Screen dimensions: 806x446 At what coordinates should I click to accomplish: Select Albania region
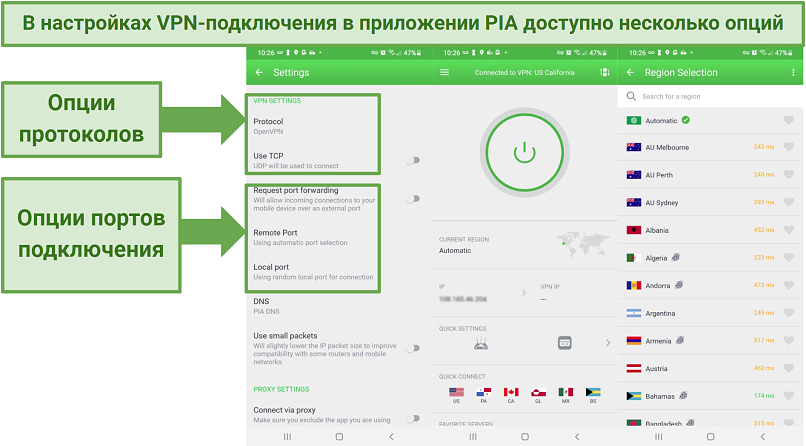(710, 230)
